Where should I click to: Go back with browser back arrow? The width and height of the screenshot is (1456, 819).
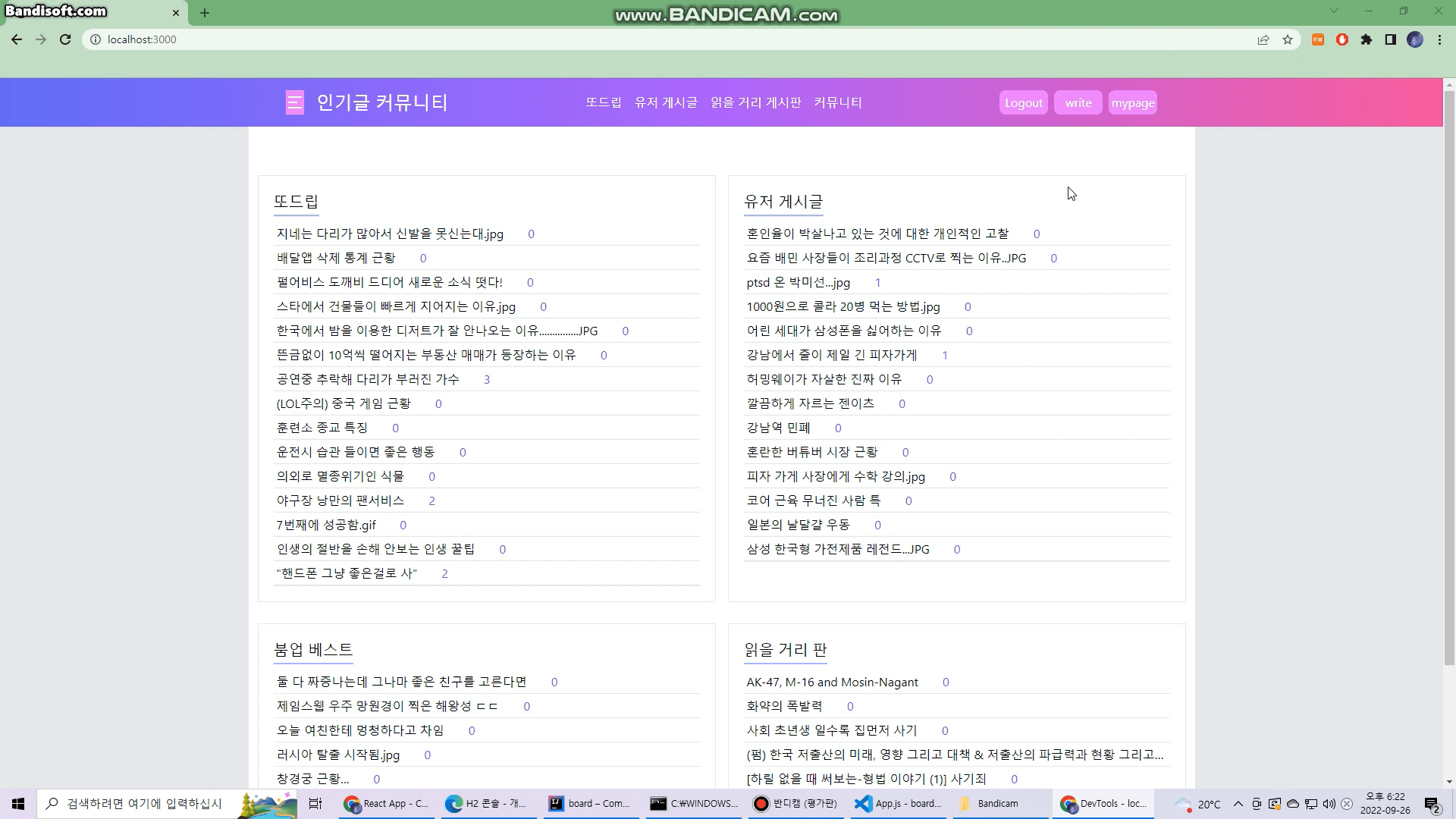point(17,39)
